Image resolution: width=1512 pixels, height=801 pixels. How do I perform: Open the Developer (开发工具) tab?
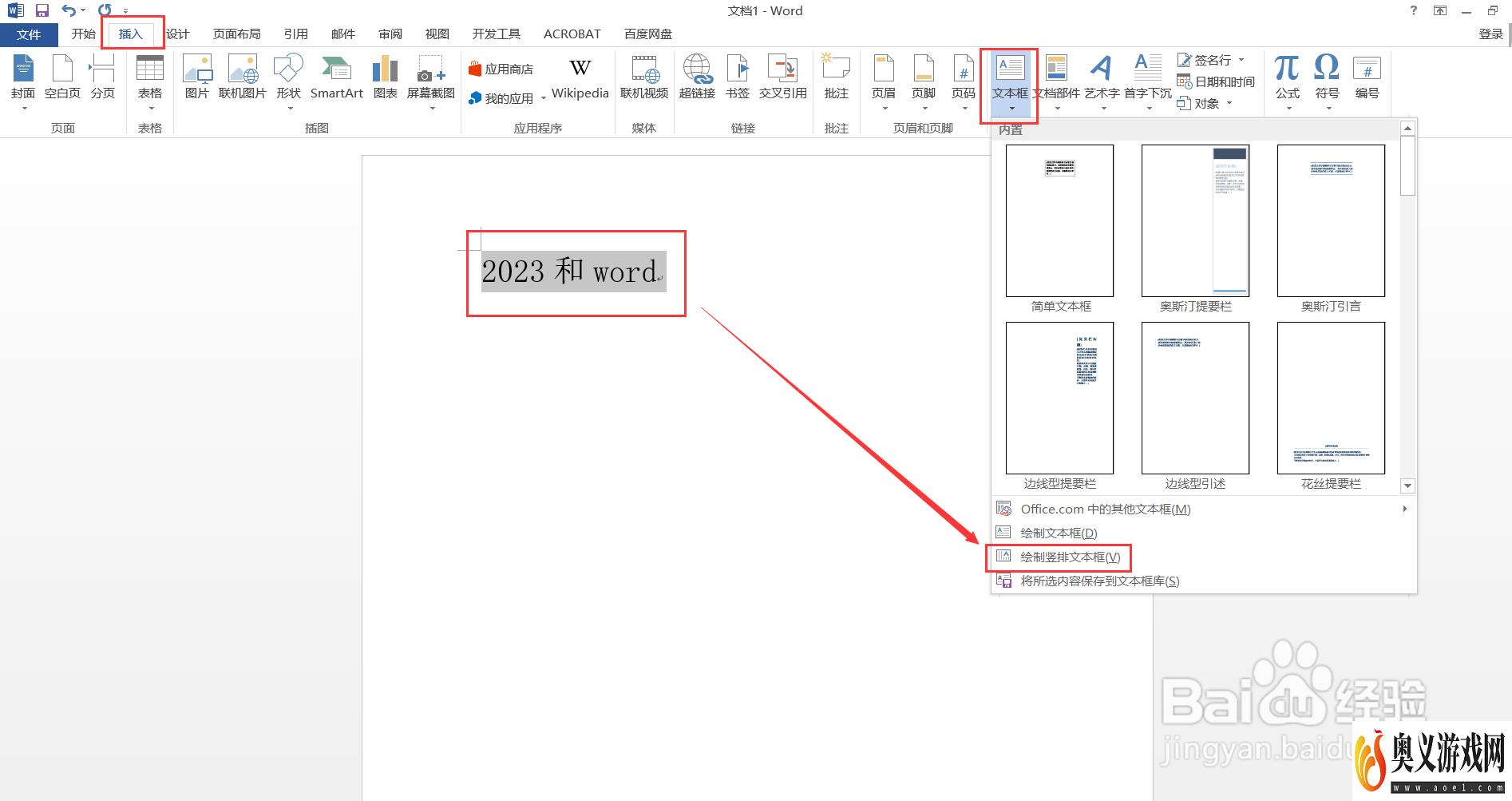tap(497, 34)
